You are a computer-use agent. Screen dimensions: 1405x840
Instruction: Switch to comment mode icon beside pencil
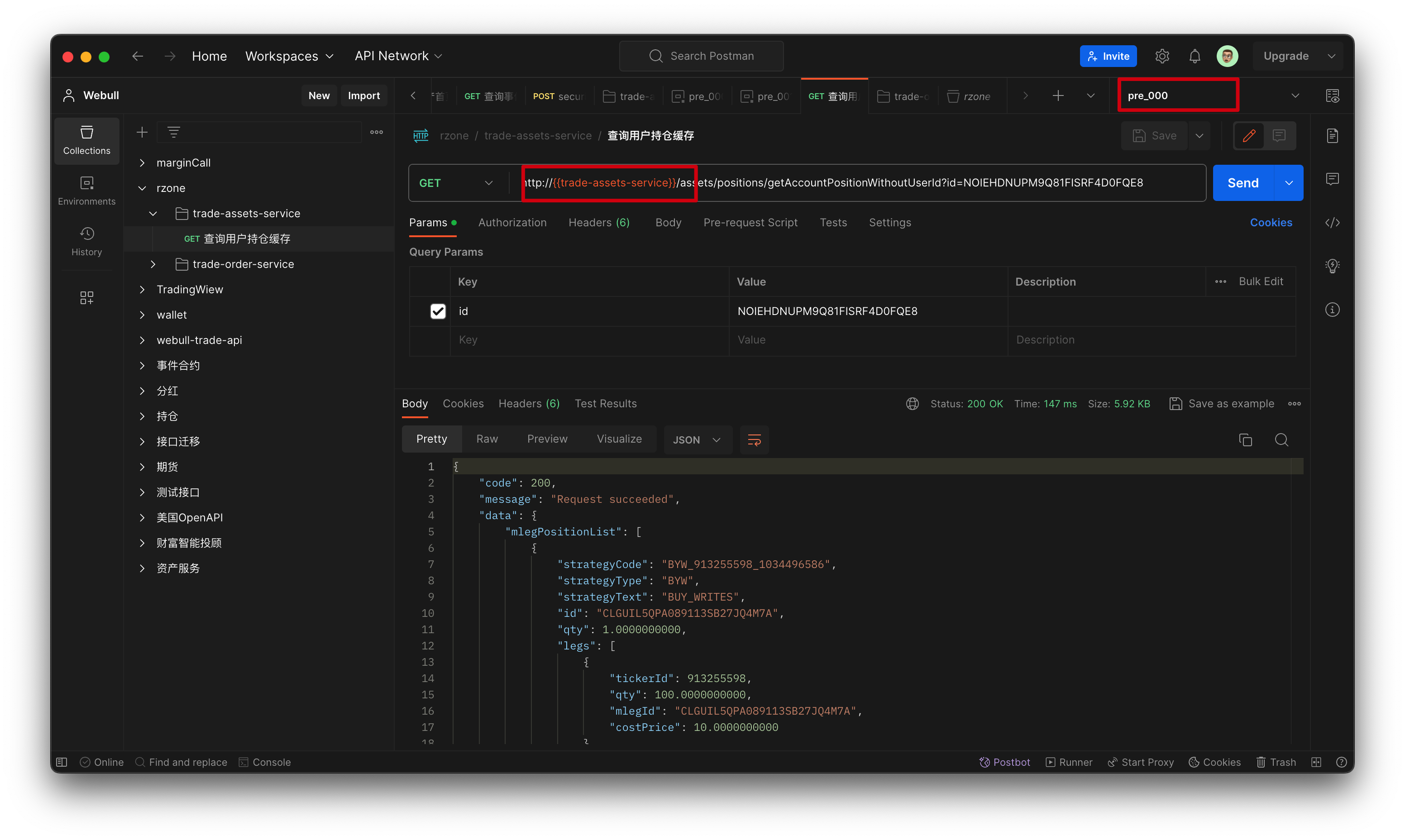(x=1279, y=136)
